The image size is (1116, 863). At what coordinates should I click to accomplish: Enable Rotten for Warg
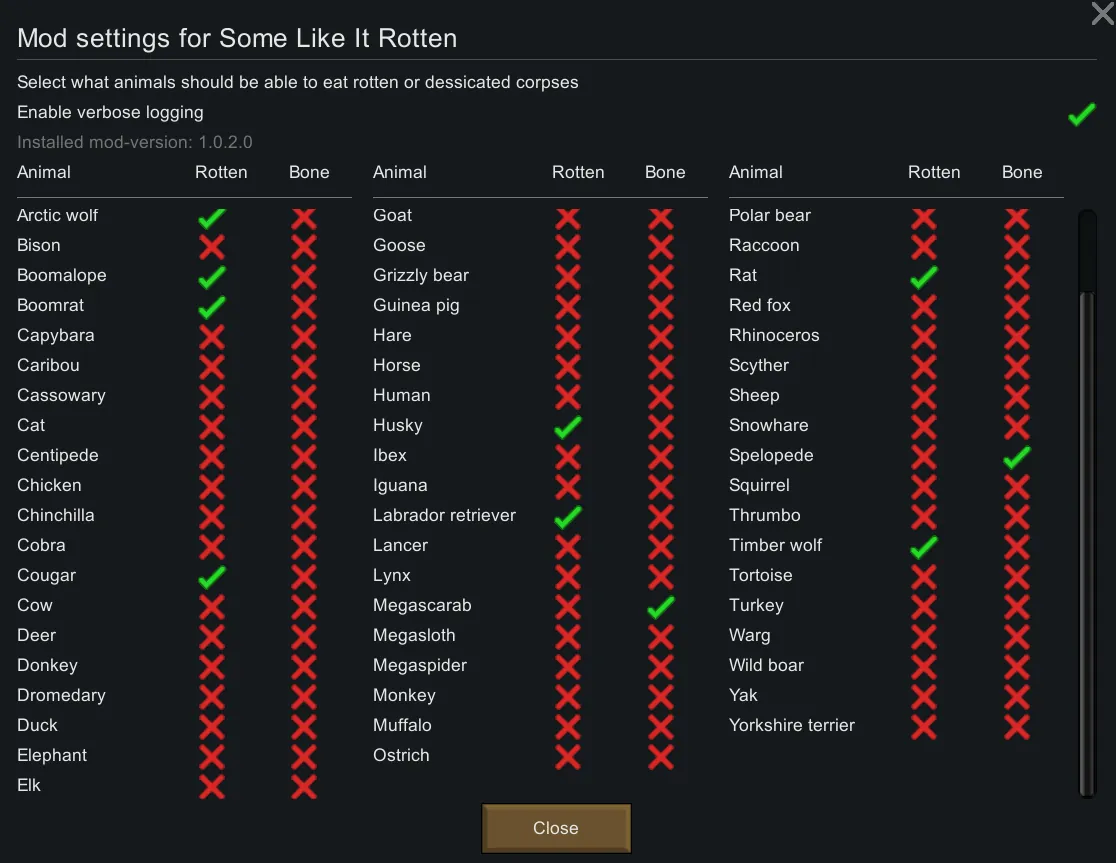(x=924, y=637)
